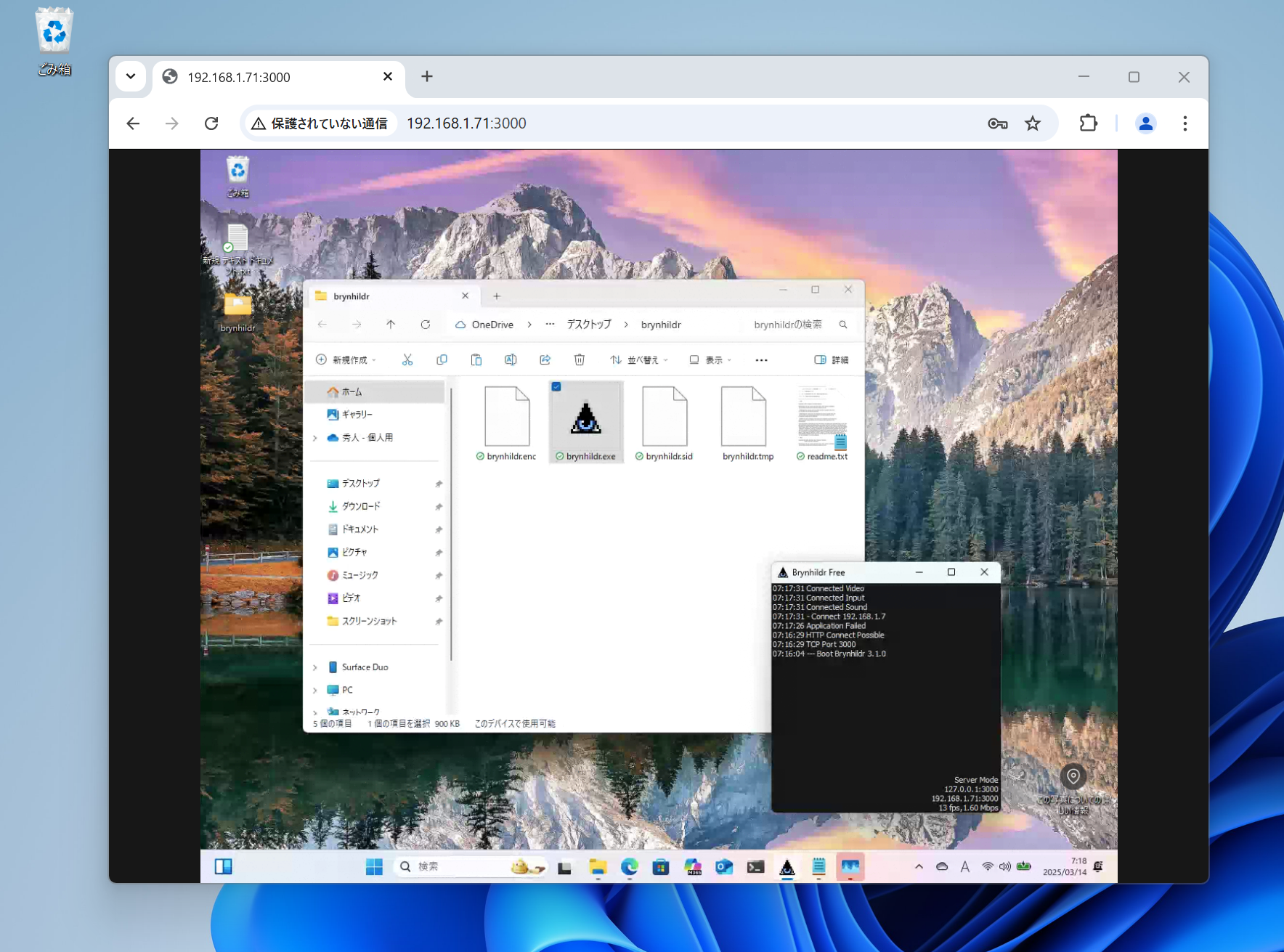
Task: Expand PC in the sidebar tree
Action: click(x=315, y=690)
